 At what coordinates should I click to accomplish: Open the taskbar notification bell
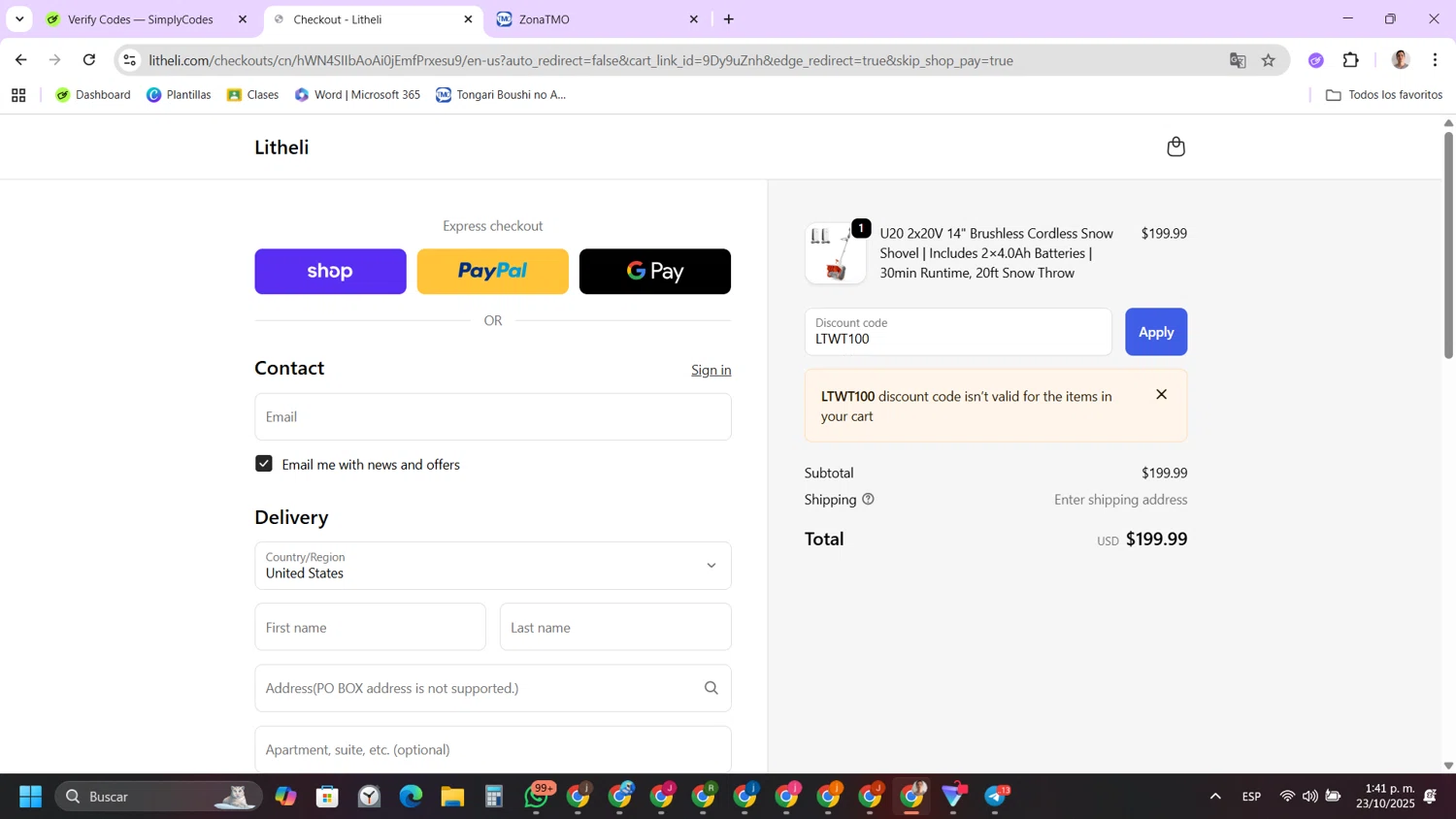click(1430, 797)
